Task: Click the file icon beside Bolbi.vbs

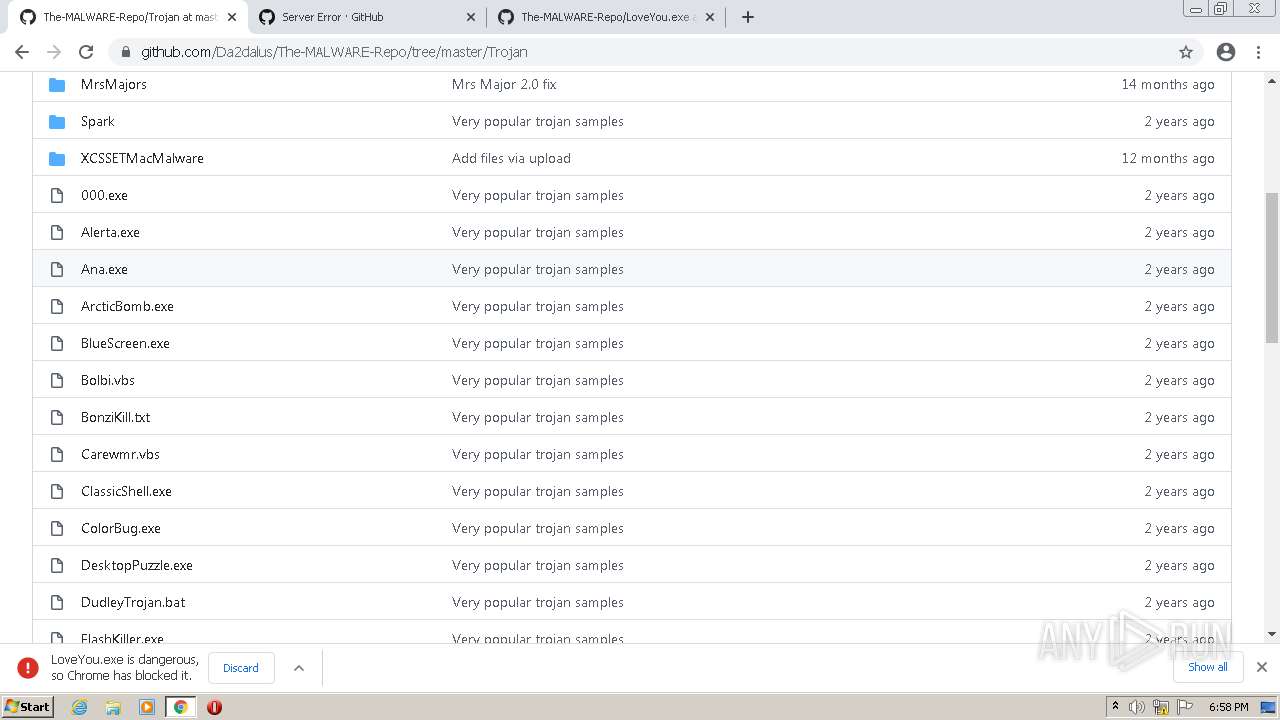Action: (57, 380)
